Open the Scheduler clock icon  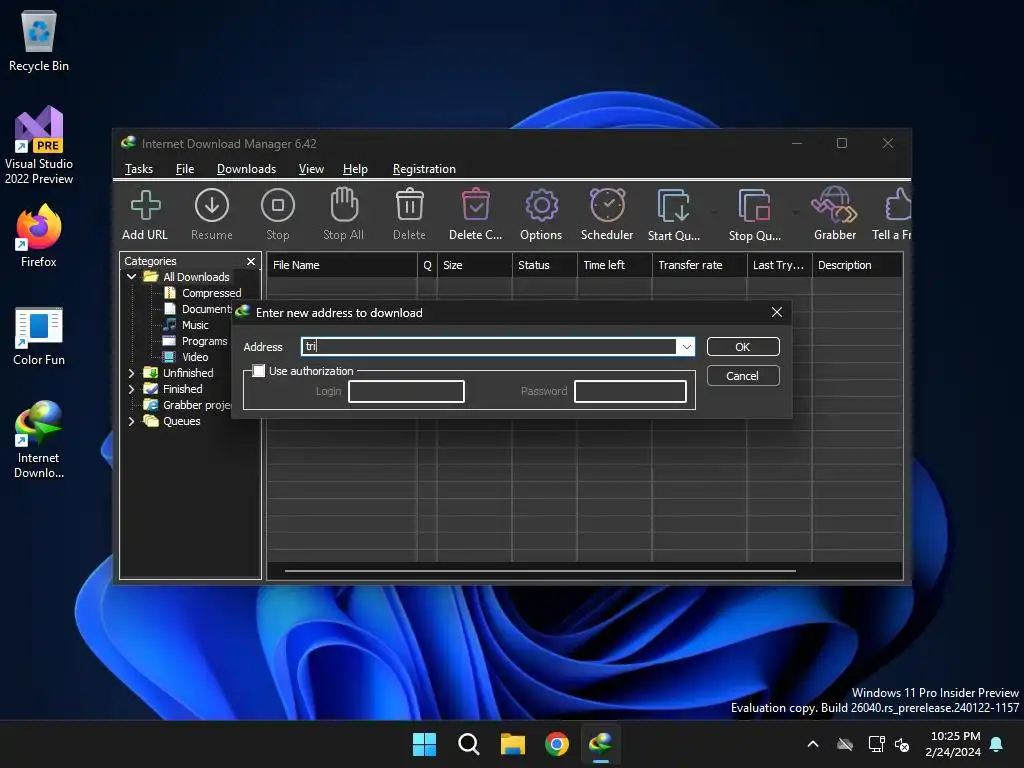point(607,205)
